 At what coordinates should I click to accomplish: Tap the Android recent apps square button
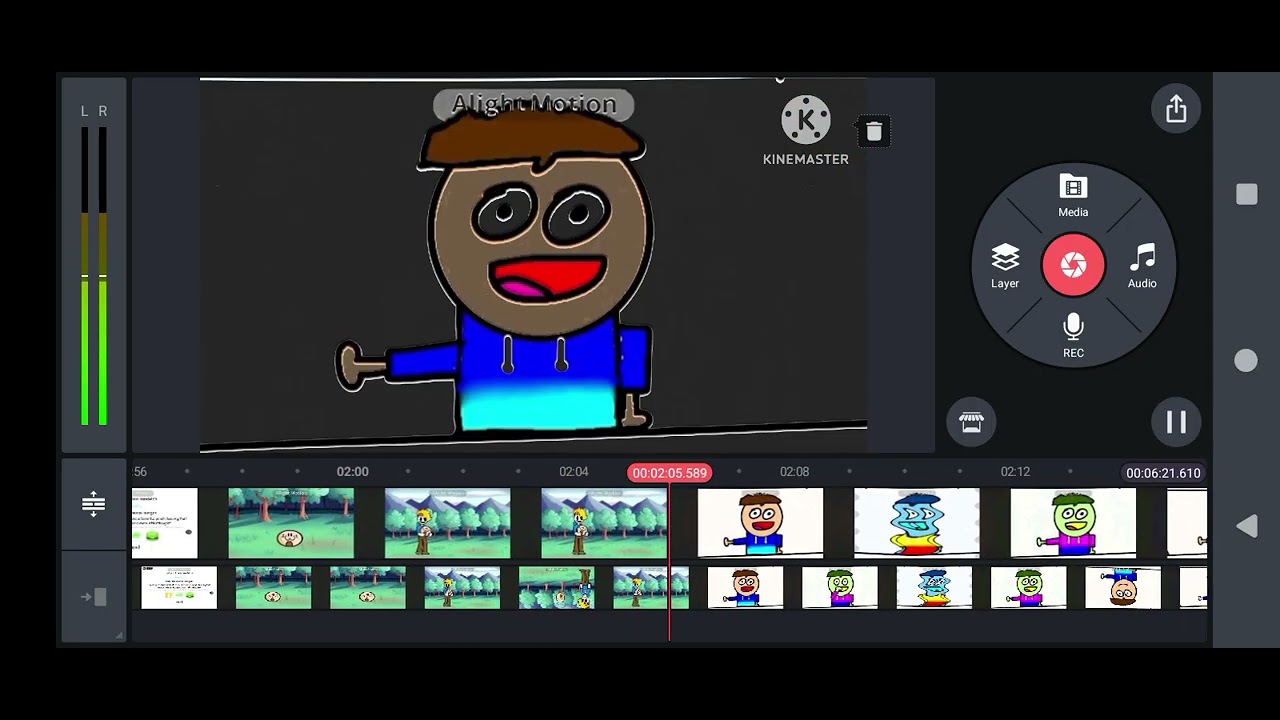pyautogui.click(x=1246, y=195)
